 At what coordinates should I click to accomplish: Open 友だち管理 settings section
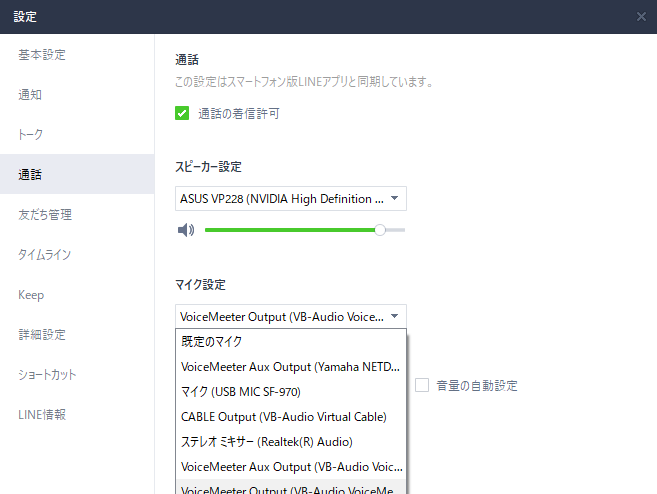(x=77, y=214)
